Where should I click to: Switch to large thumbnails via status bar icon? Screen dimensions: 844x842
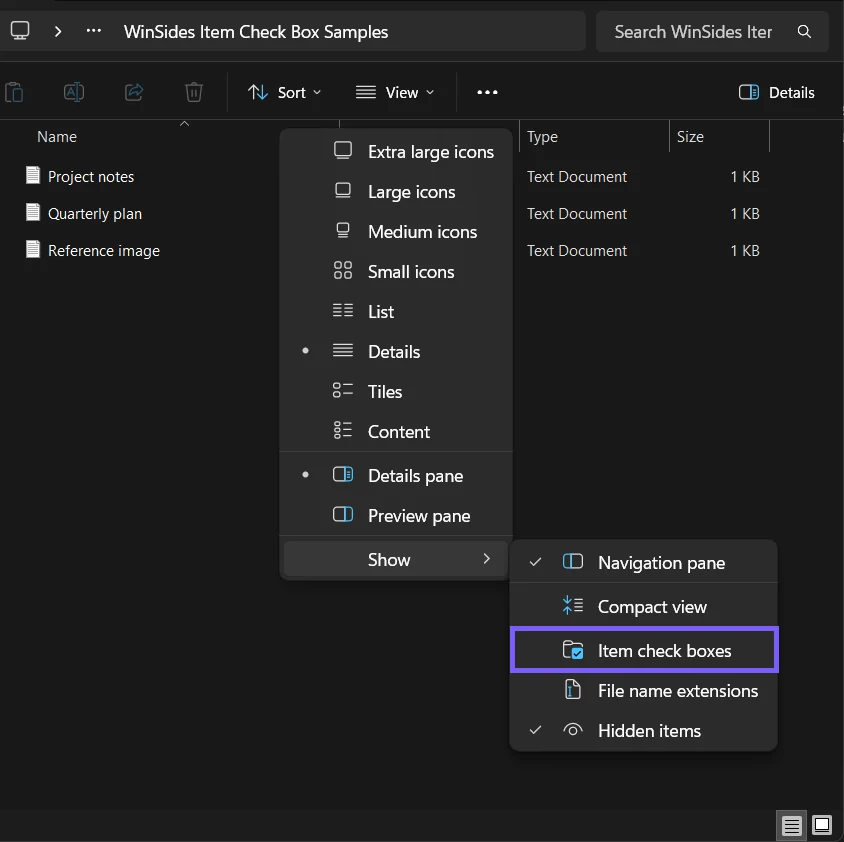click(821, 825)
